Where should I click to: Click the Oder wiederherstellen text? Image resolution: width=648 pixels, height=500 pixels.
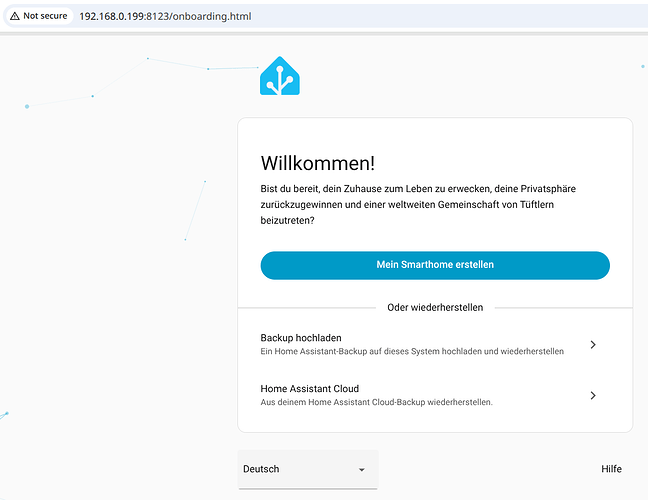(x=435, y=307)
